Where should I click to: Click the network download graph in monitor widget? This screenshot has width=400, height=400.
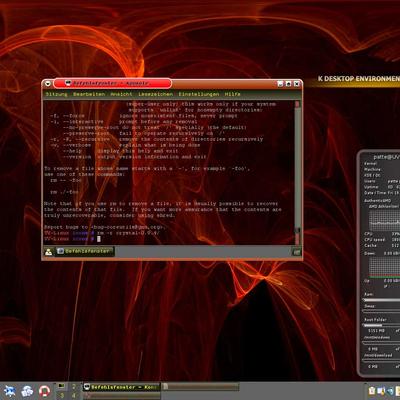pos(384,267)
